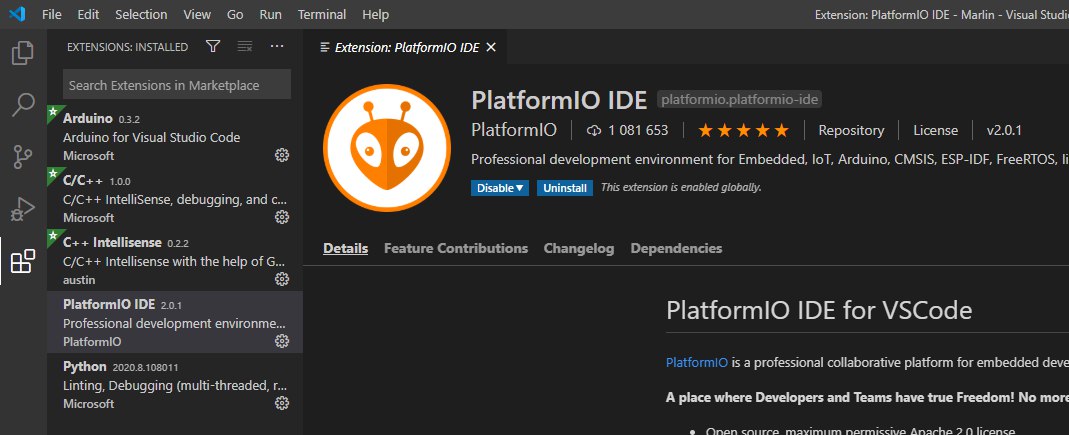The height and width of the screenshot is (435, 1069).
Task: Open the Disable dropdown button
Action: [500, 188]
